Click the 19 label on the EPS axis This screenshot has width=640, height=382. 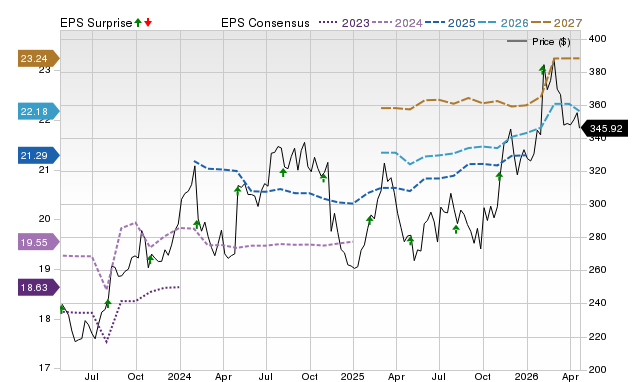44,269
